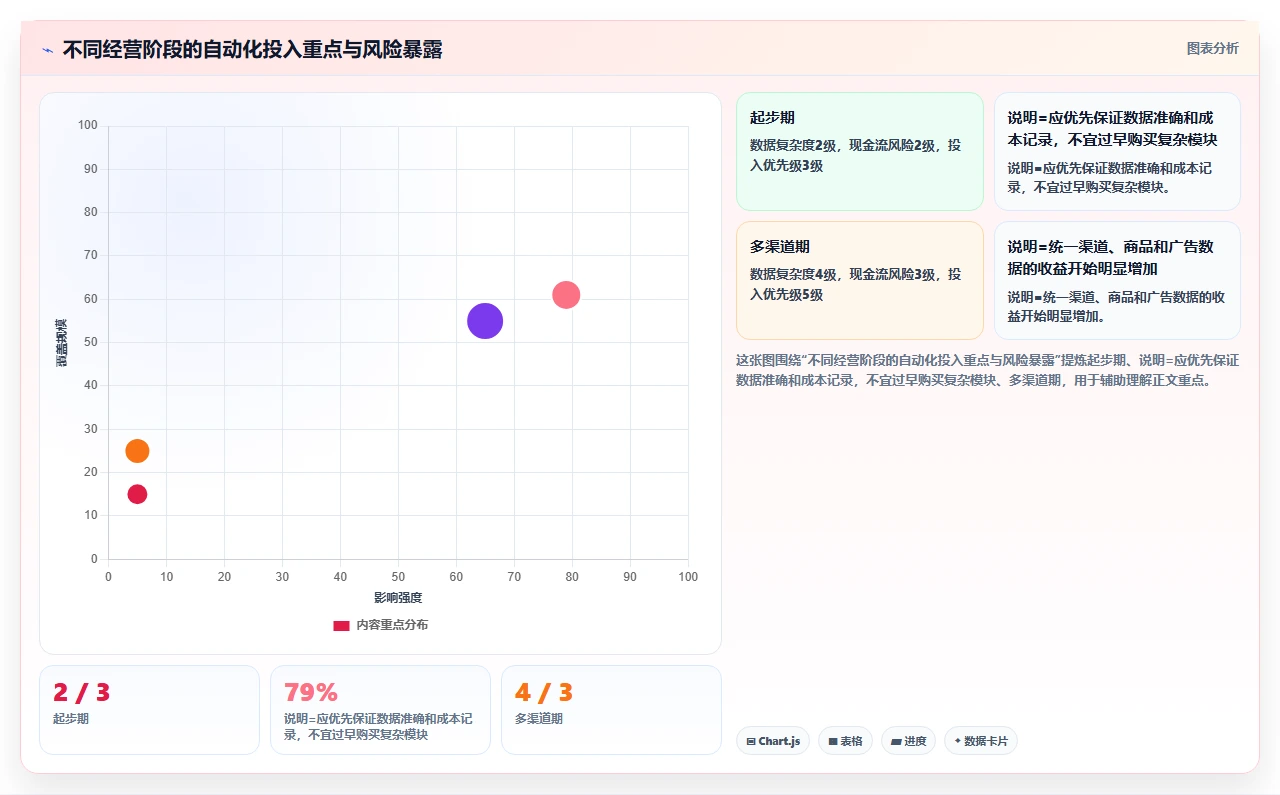
Task: Click the 2 / 3 起步期 stat card
Action: [x=149, y=710]
